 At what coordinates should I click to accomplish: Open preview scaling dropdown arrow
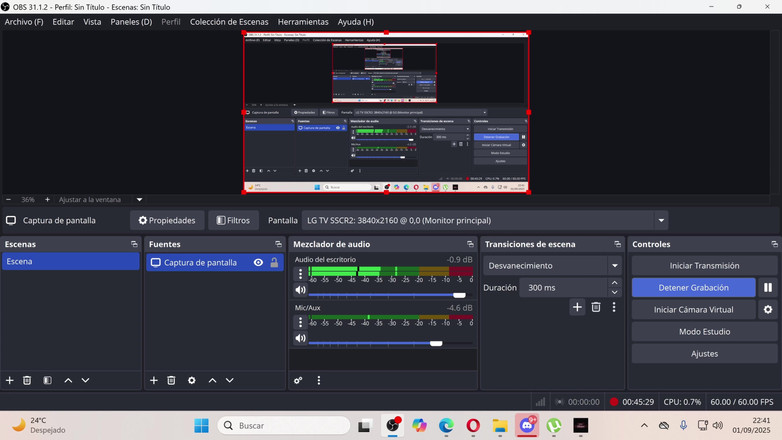click(x=140, y=200)
